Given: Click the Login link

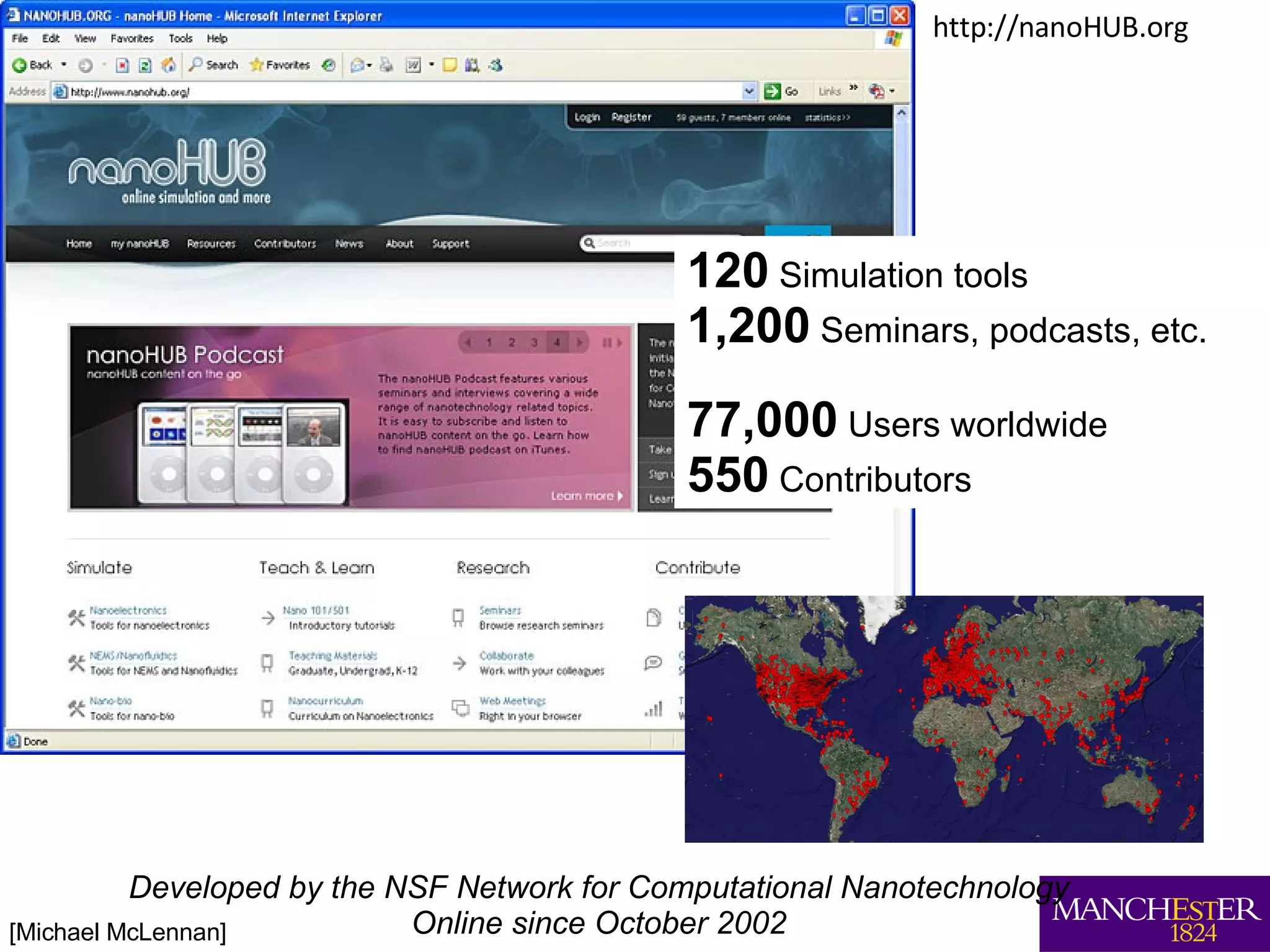Looking at the screenshot, I should click(x=587, y=117).
